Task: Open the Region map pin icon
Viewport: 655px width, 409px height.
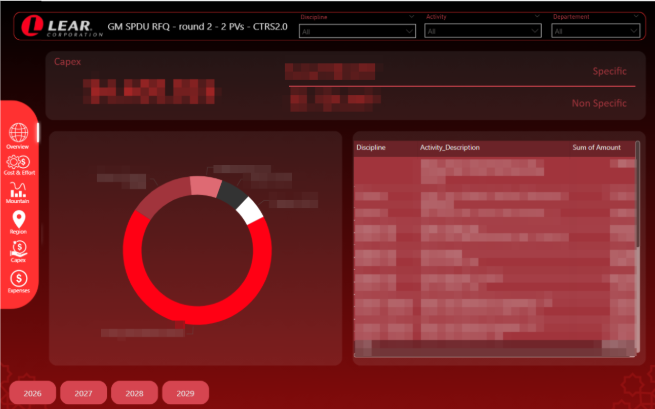Action: click(x=19, y=219)
